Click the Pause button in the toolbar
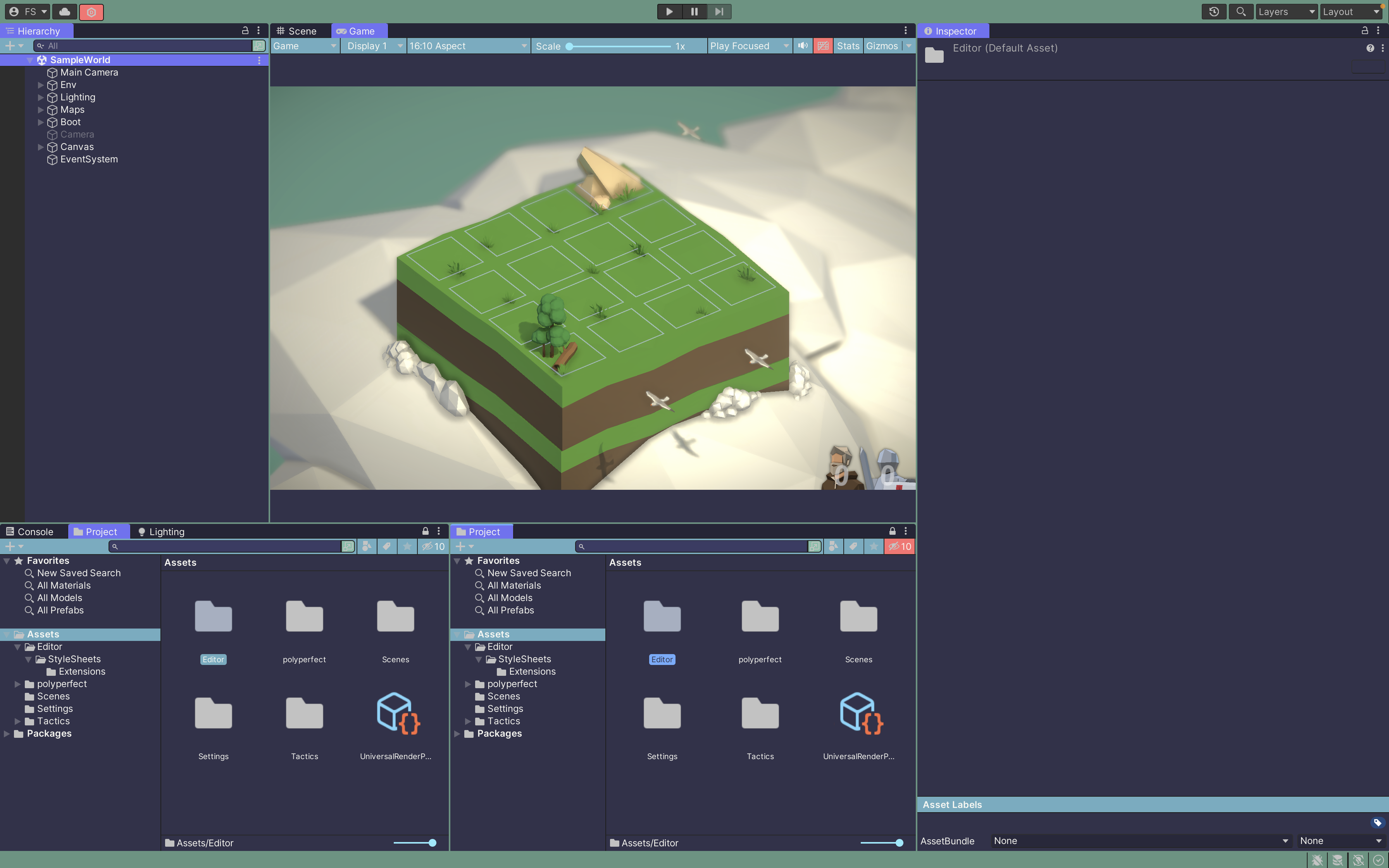This screenshot has width=1389, height=868. pos(694,12)
